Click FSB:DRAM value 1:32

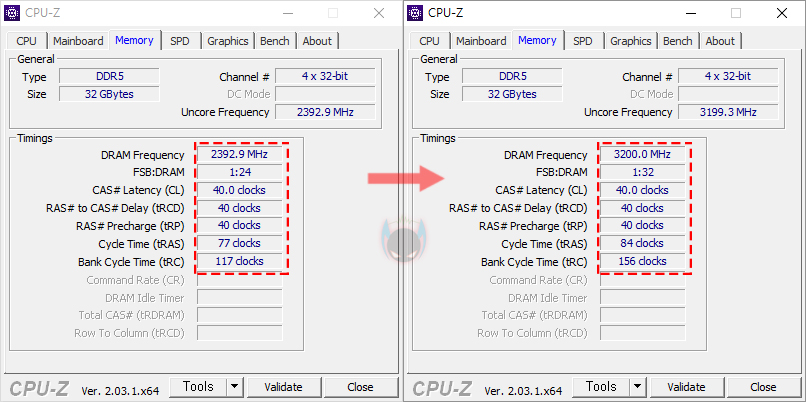(x=643, y=172)
